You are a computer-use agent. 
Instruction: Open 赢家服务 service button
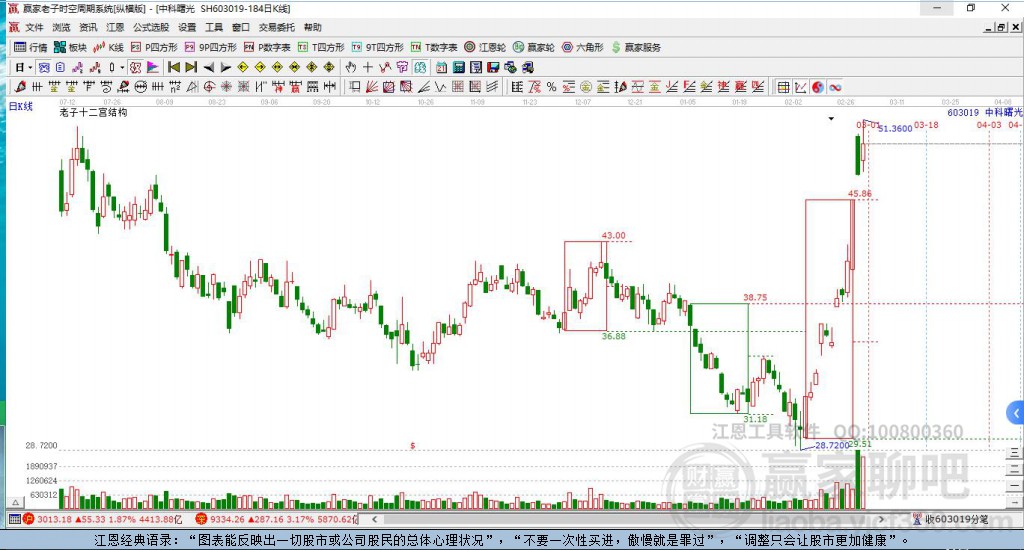point(636,47)
